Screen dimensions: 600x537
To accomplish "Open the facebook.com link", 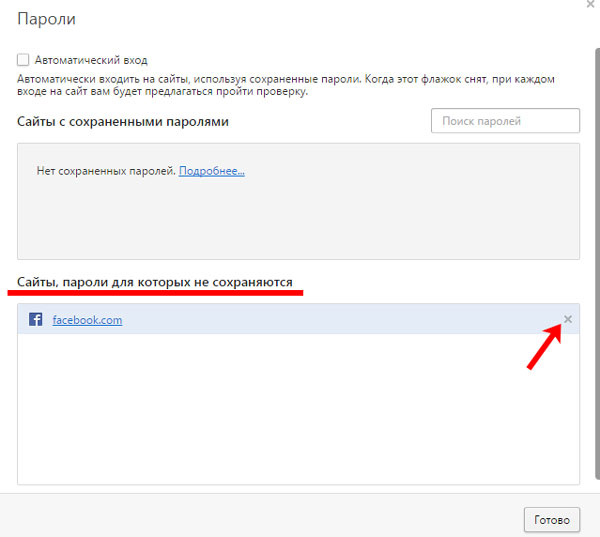I will [x=87, y=320].
